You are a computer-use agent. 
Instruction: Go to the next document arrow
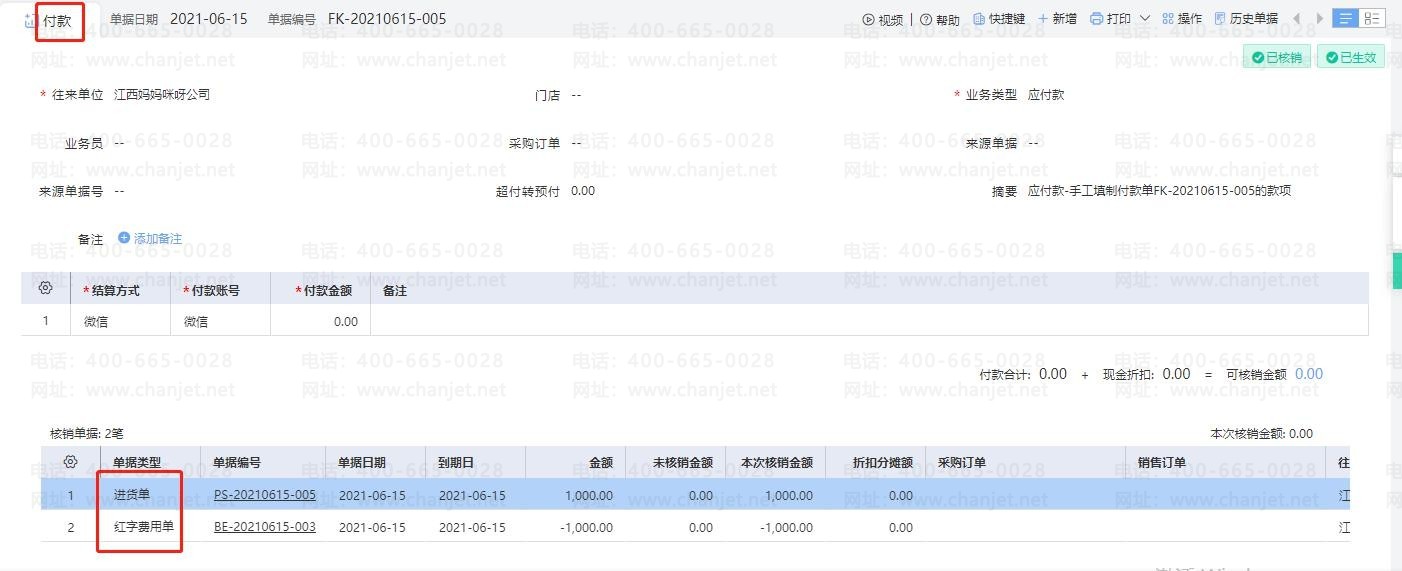[1320, 19]
